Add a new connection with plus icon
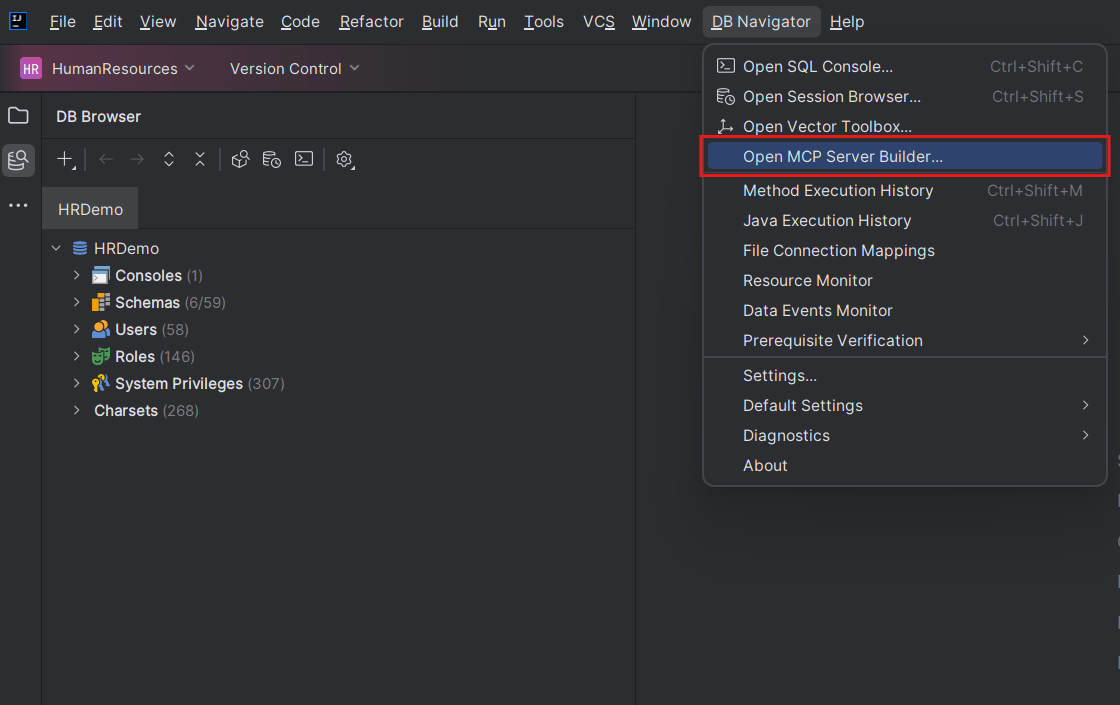1120x705 pixels. (x=65, y=159)
